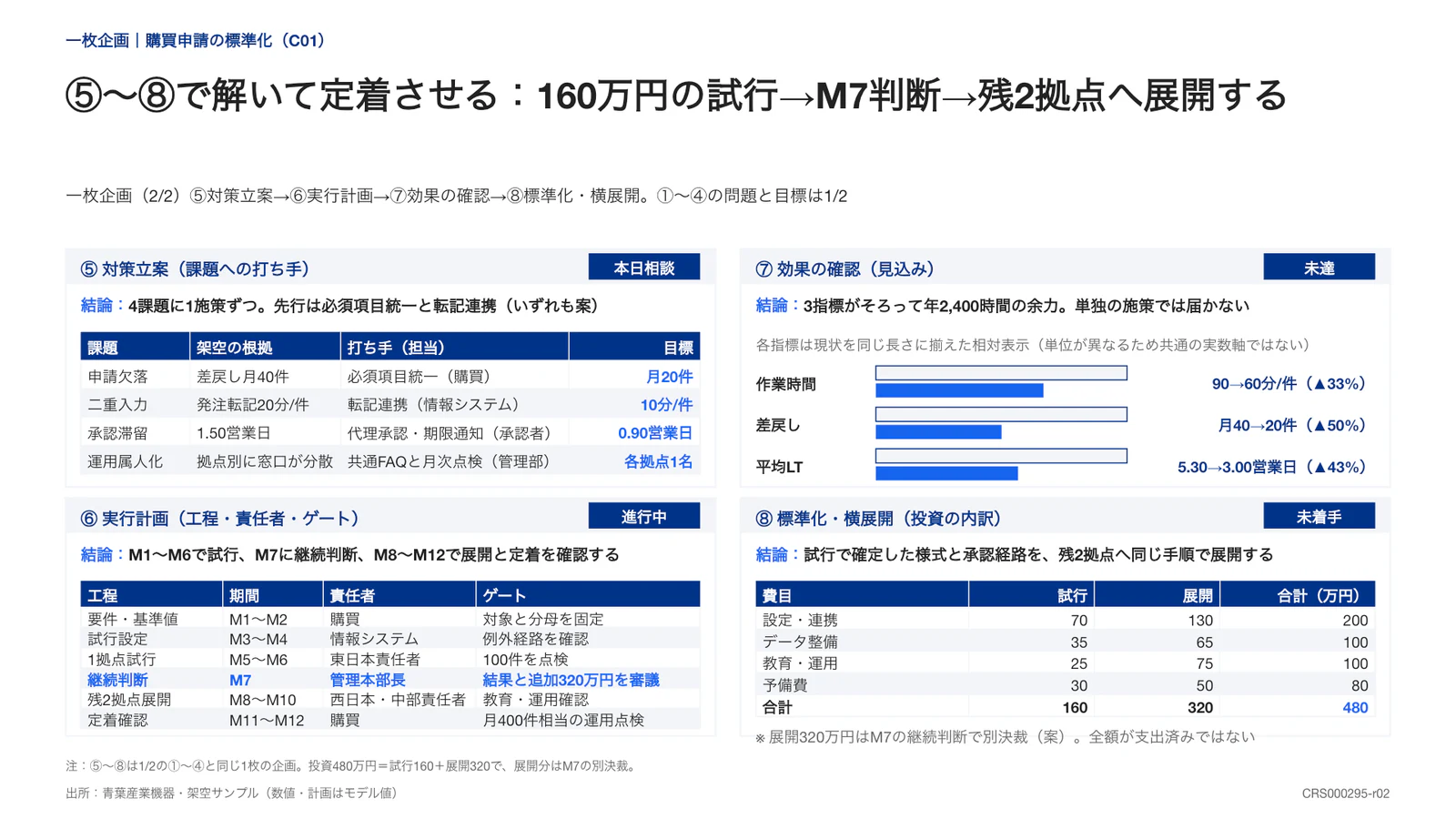Click the section heading ⑧ 標準化・横展開（投資の内訳）
The width and height of the screenshot is (1456, 819).
click(881, 519)
